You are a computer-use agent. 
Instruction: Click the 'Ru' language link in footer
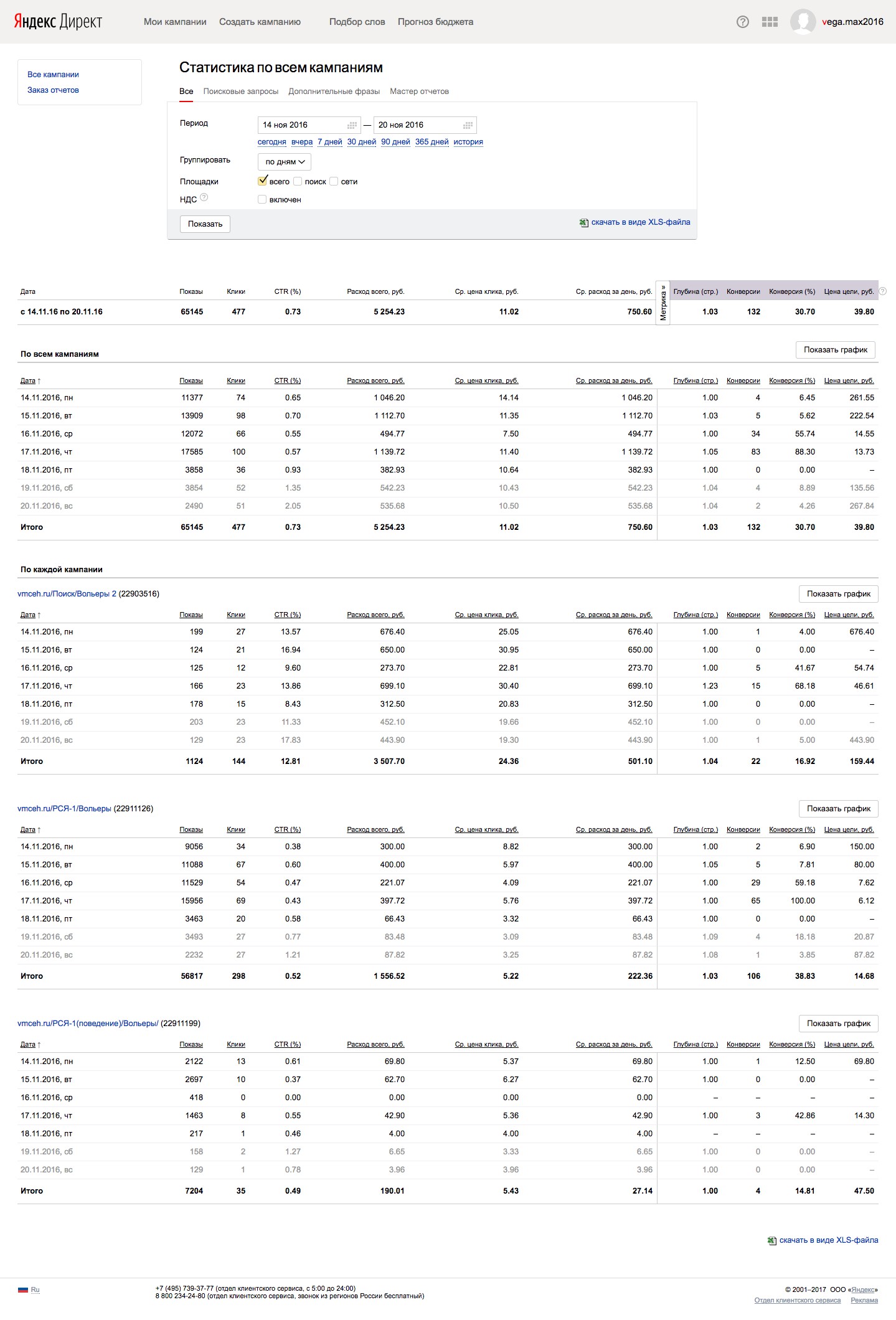pyautogui.click(x=35, y=1289)
